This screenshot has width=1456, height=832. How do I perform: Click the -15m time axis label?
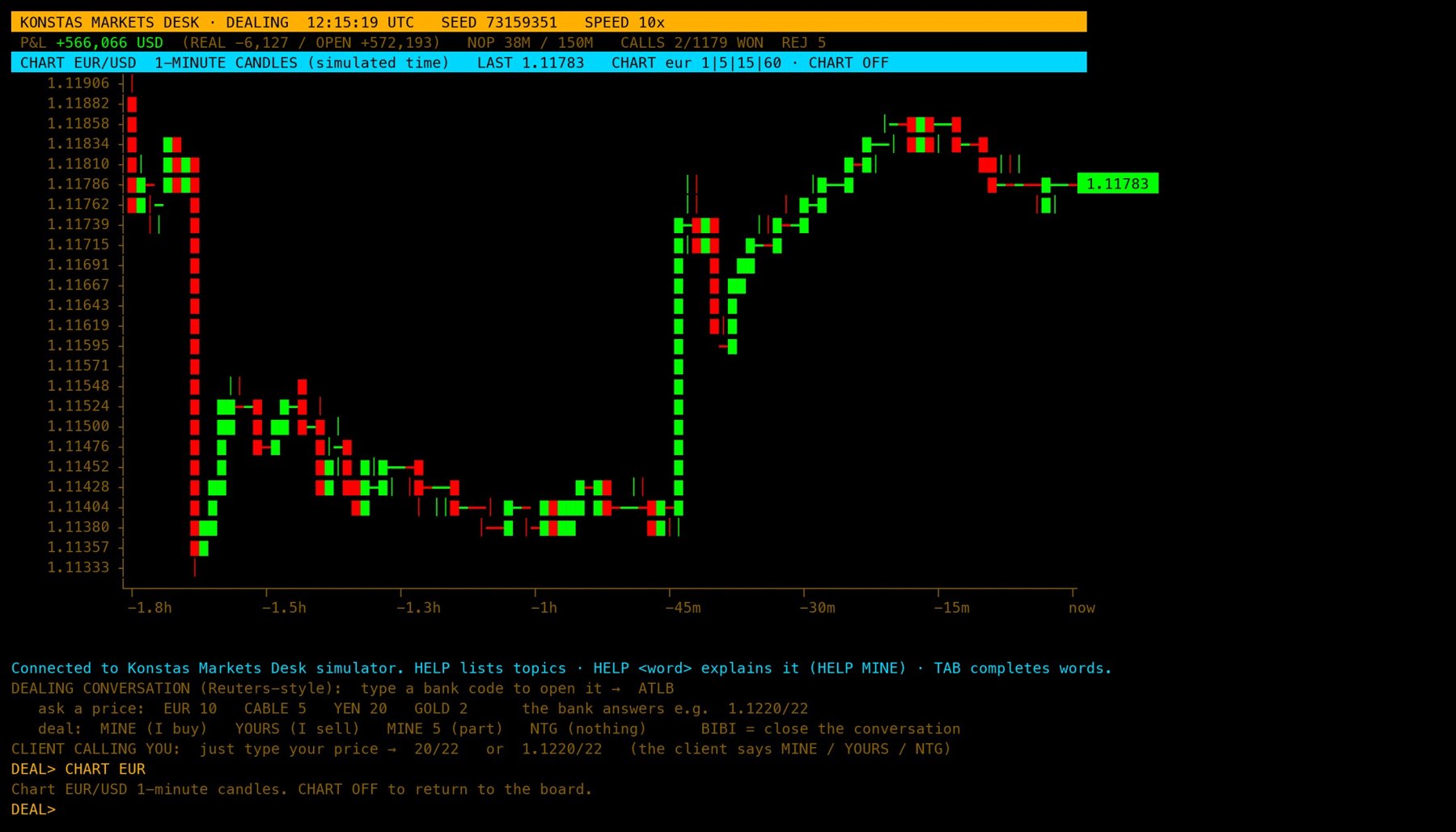click(952, 608)
